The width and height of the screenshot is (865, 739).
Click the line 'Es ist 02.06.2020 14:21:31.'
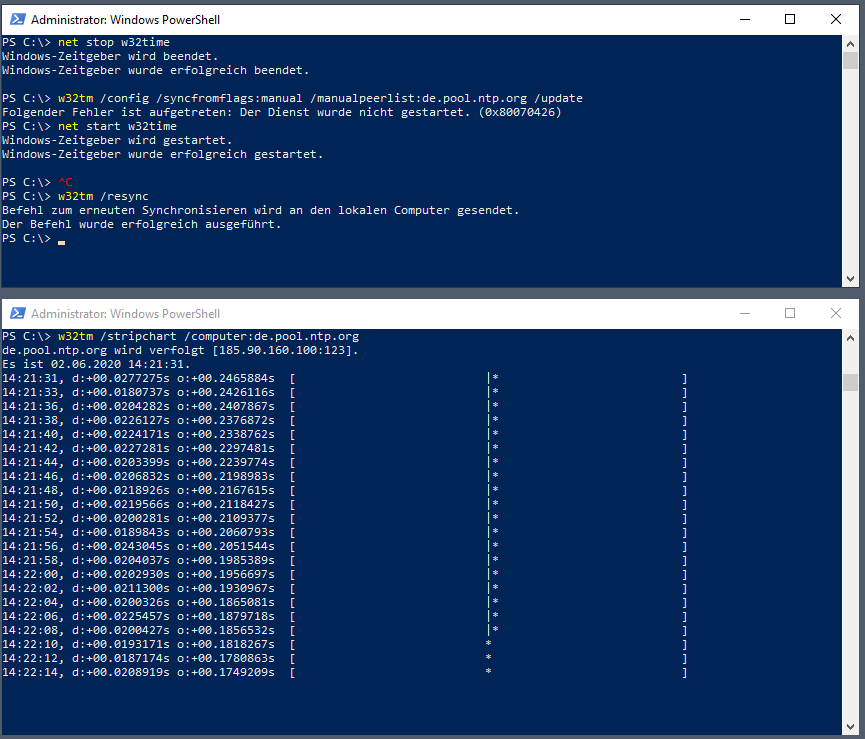point(96,365)
